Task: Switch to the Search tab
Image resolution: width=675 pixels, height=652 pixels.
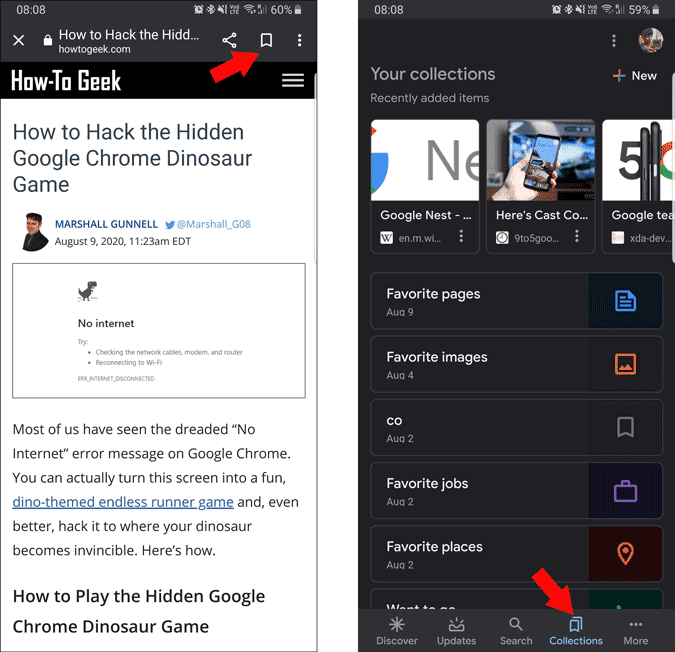Action: [x=516, y=631]
